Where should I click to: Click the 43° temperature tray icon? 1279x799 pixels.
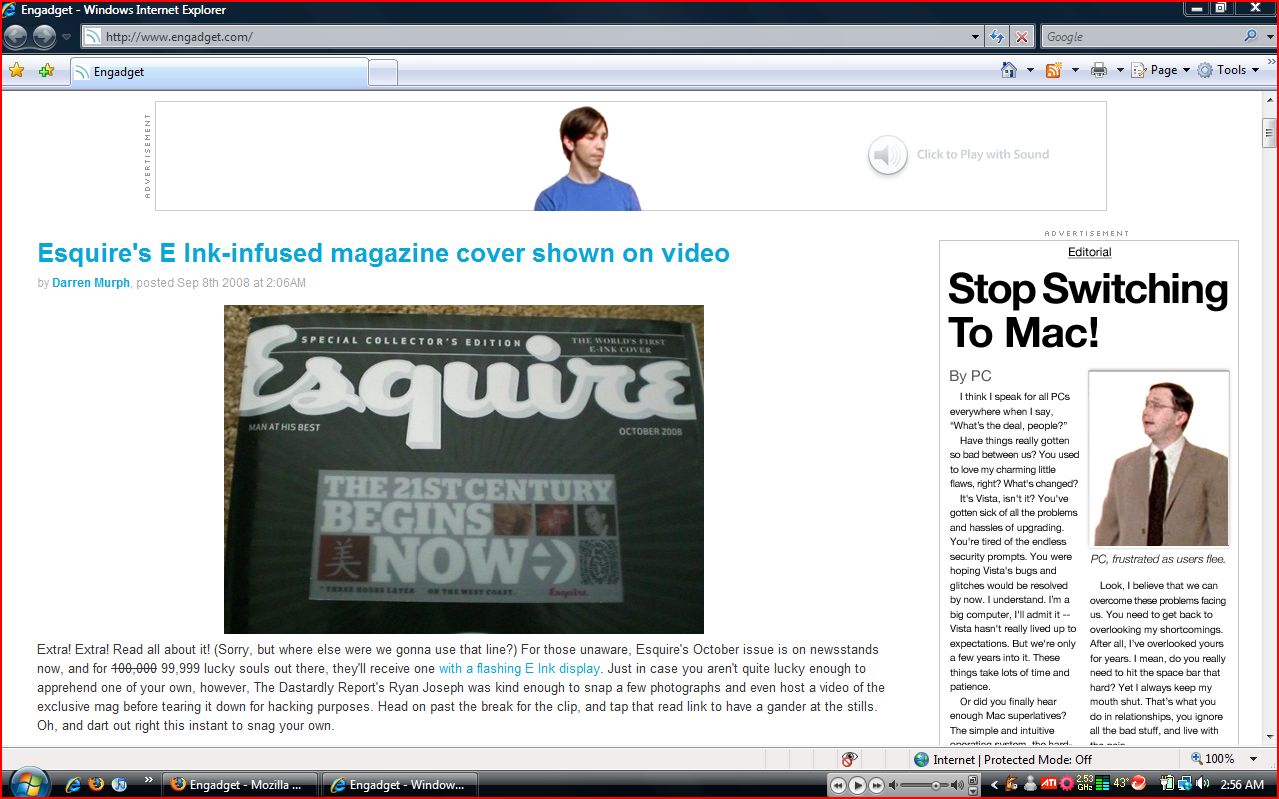point(1121,784)
